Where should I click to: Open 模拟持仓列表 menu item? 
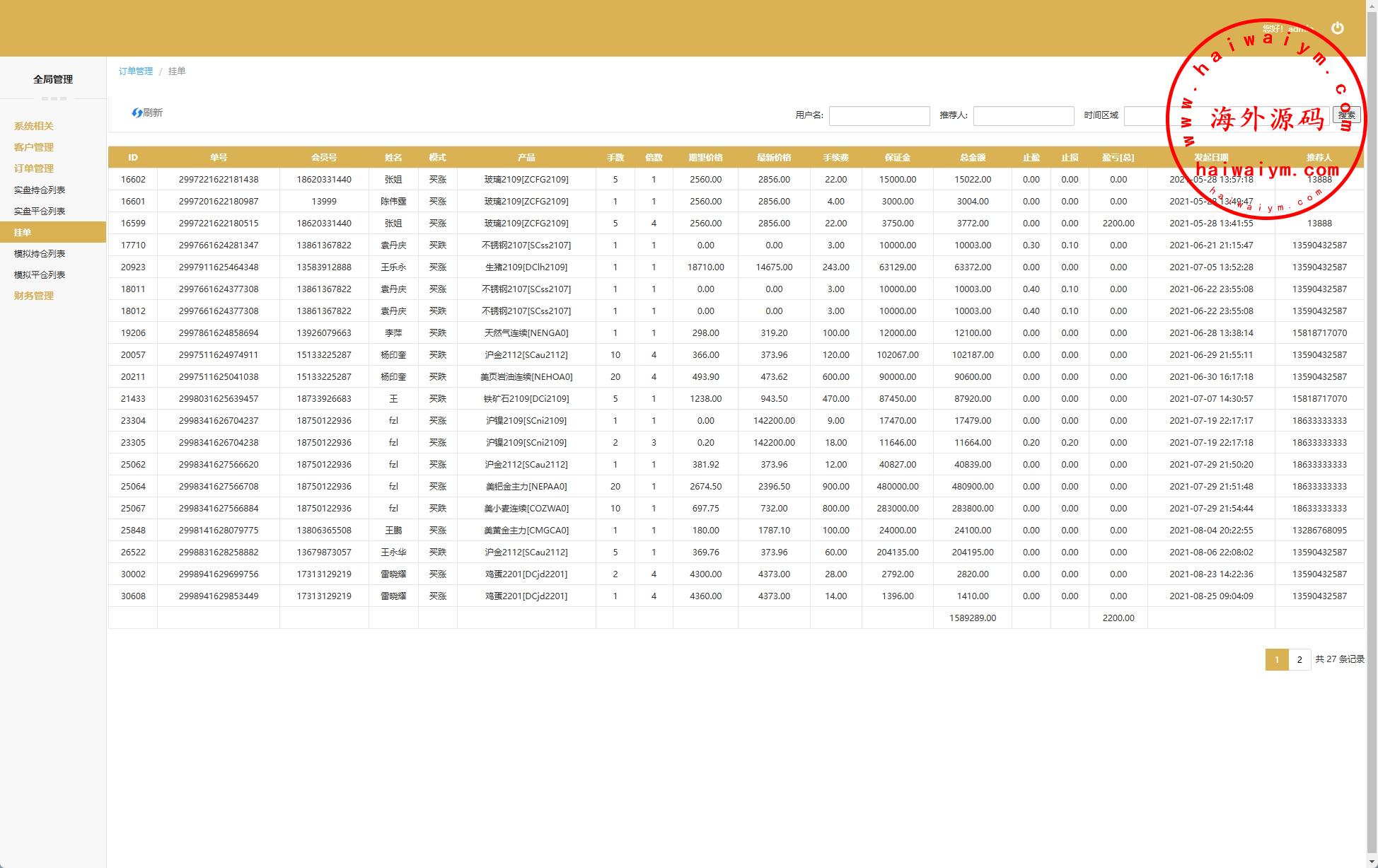(40, 253)
